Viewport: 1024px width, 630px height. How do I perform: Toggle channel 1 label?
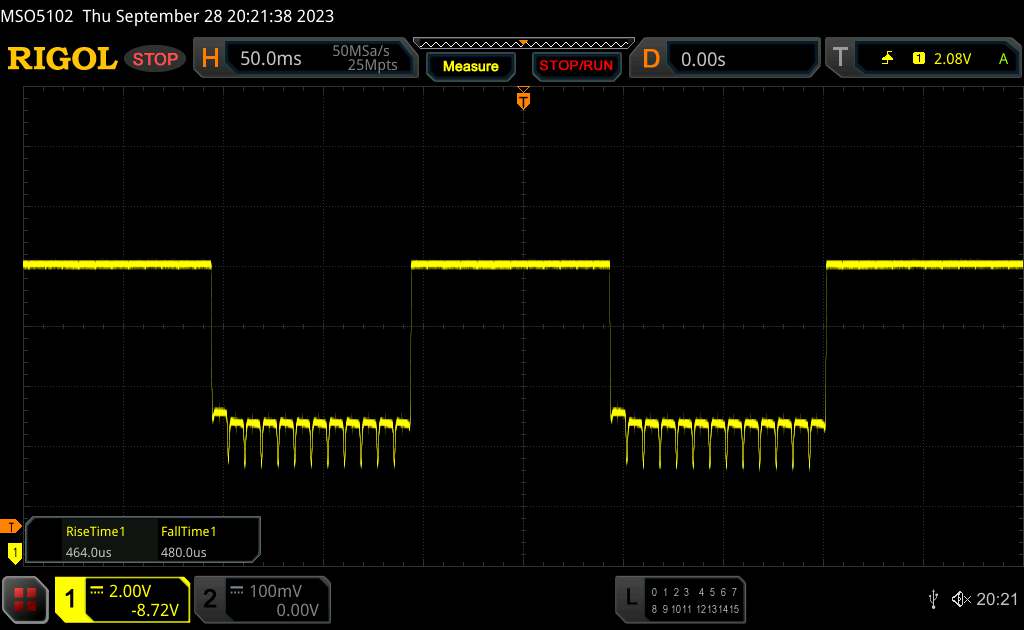[x=69, y=599]
